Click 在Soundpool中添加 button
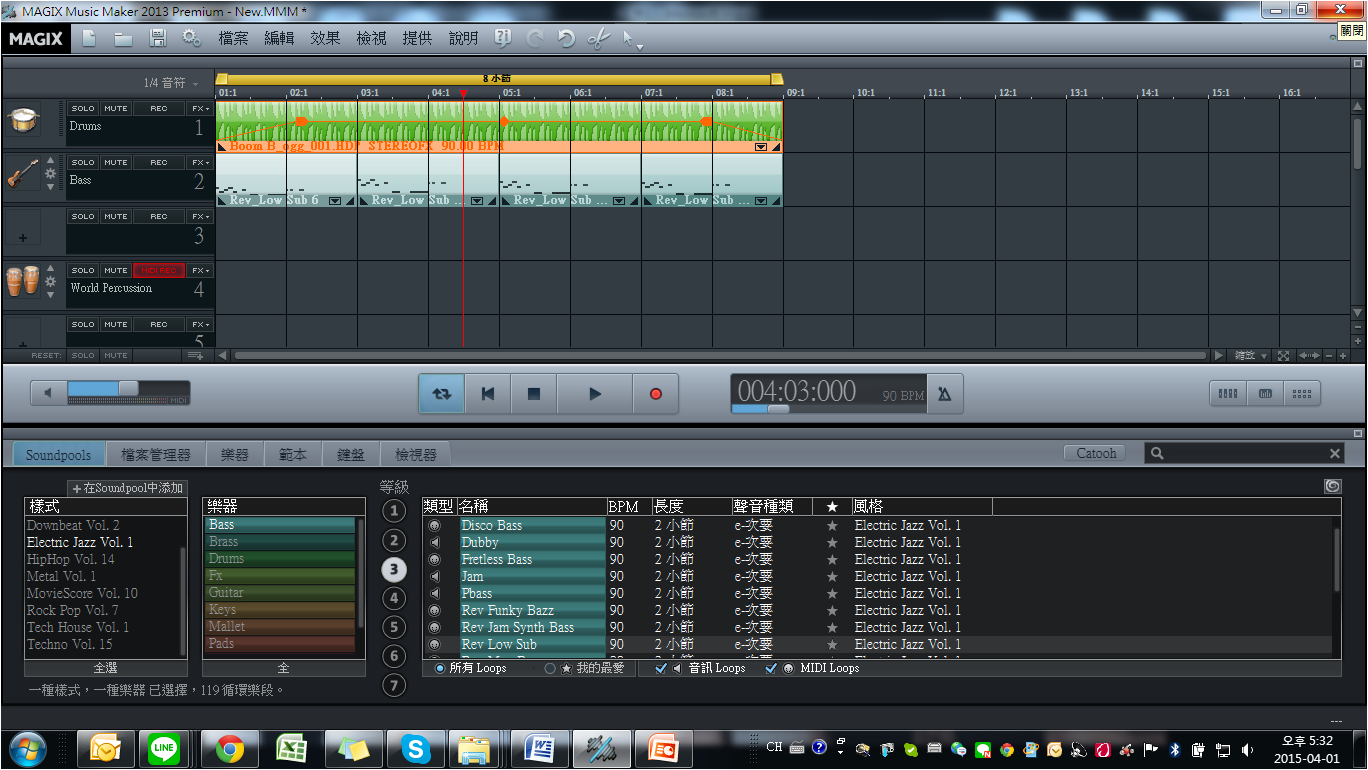 pos(127,488)
